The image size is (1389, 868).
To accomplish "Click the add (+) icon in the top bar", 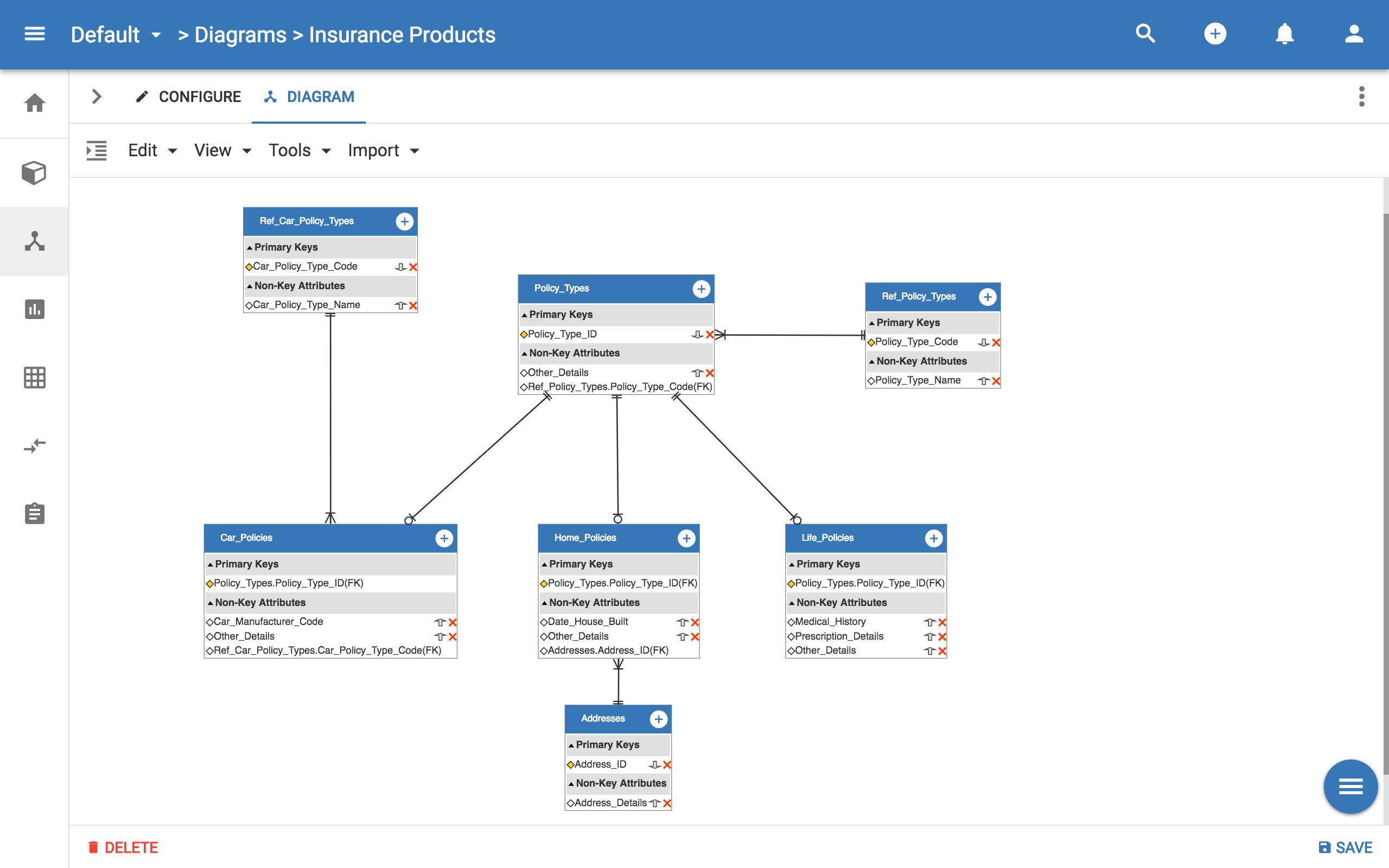I will point(1215,34).
